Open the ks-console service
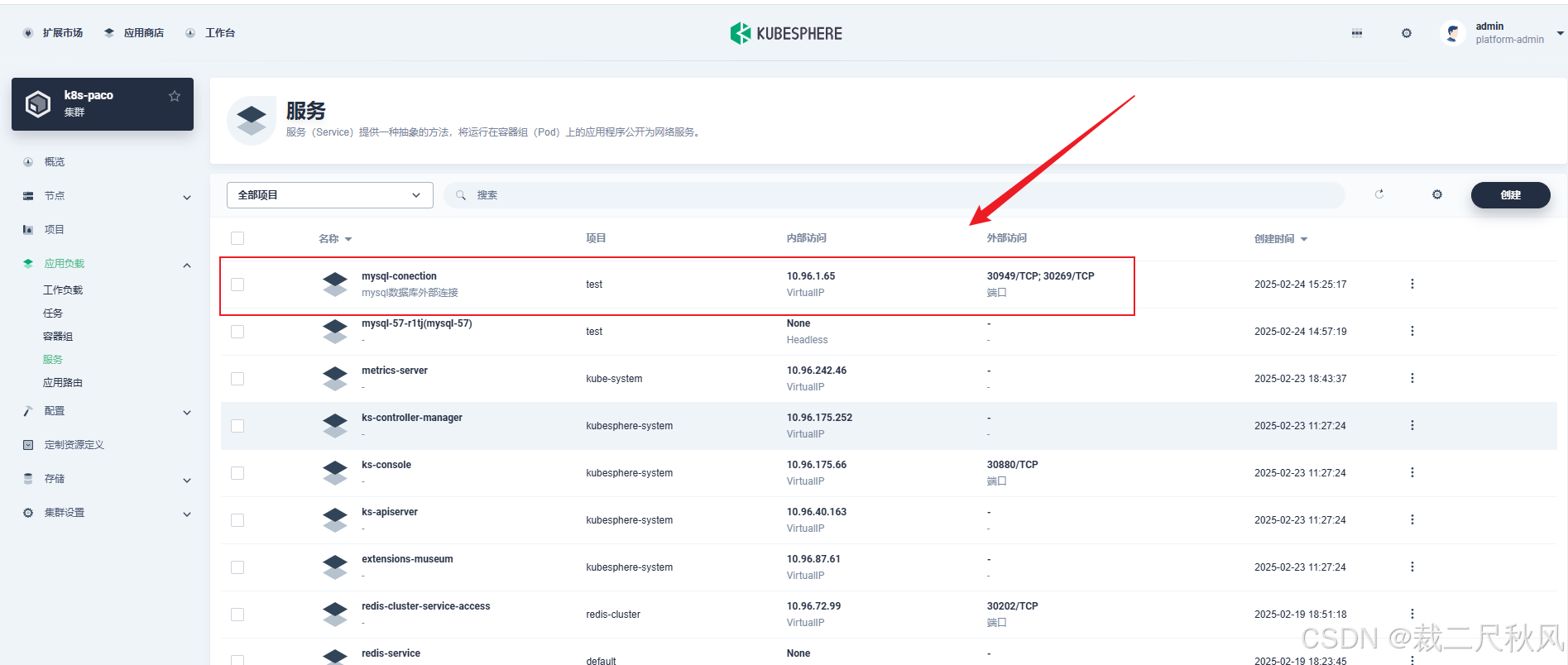This screenshot has width=1568, height=665. (x=386, y=465)
